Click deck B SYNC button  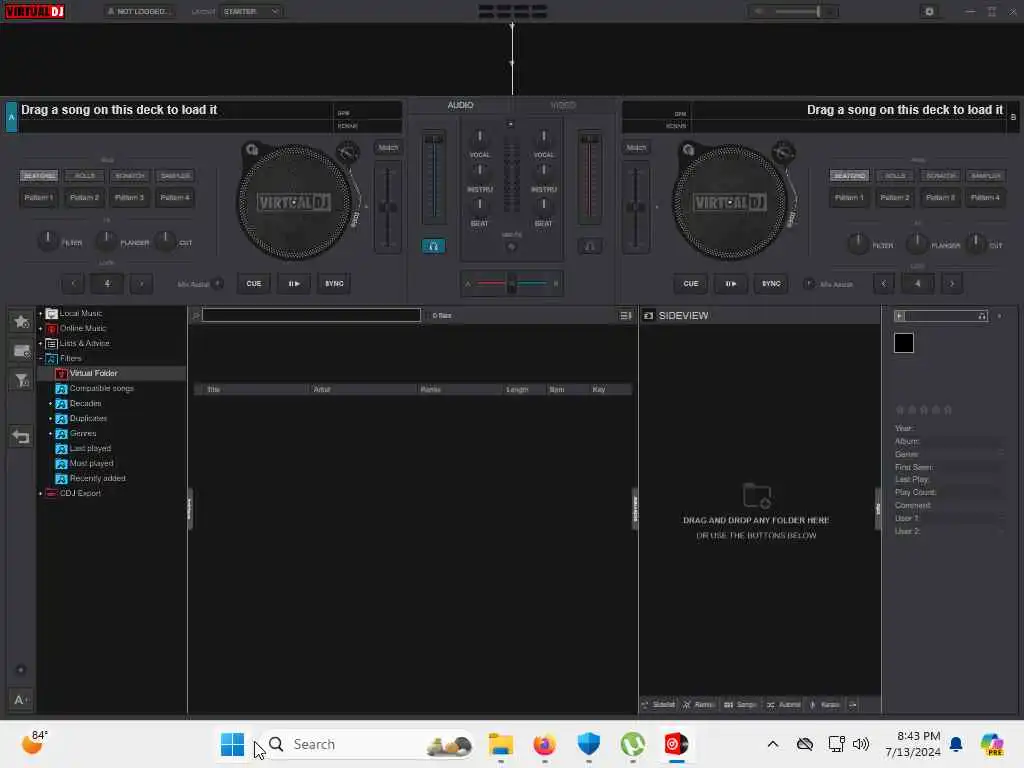[x=771, y=283]
